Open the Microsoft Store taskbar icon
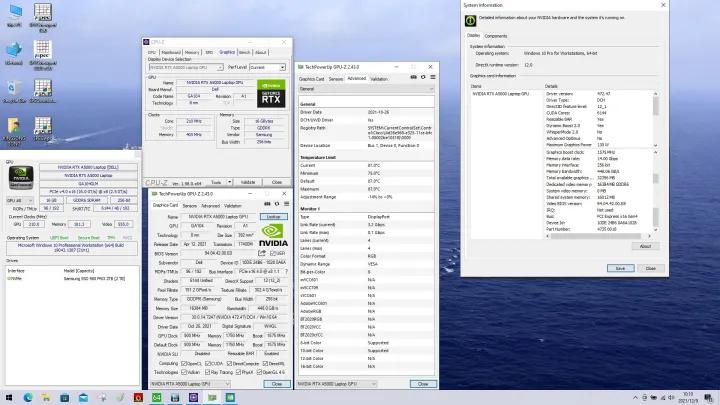720x405 pixels. pos(64,398)
